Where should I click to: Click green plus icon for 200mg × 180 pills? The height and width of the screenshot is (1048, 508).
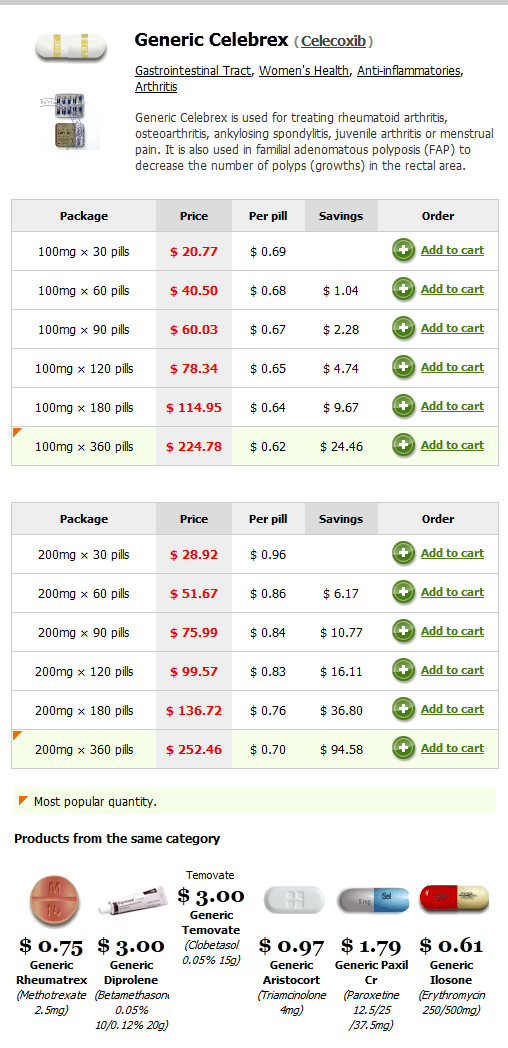[403, 709]
